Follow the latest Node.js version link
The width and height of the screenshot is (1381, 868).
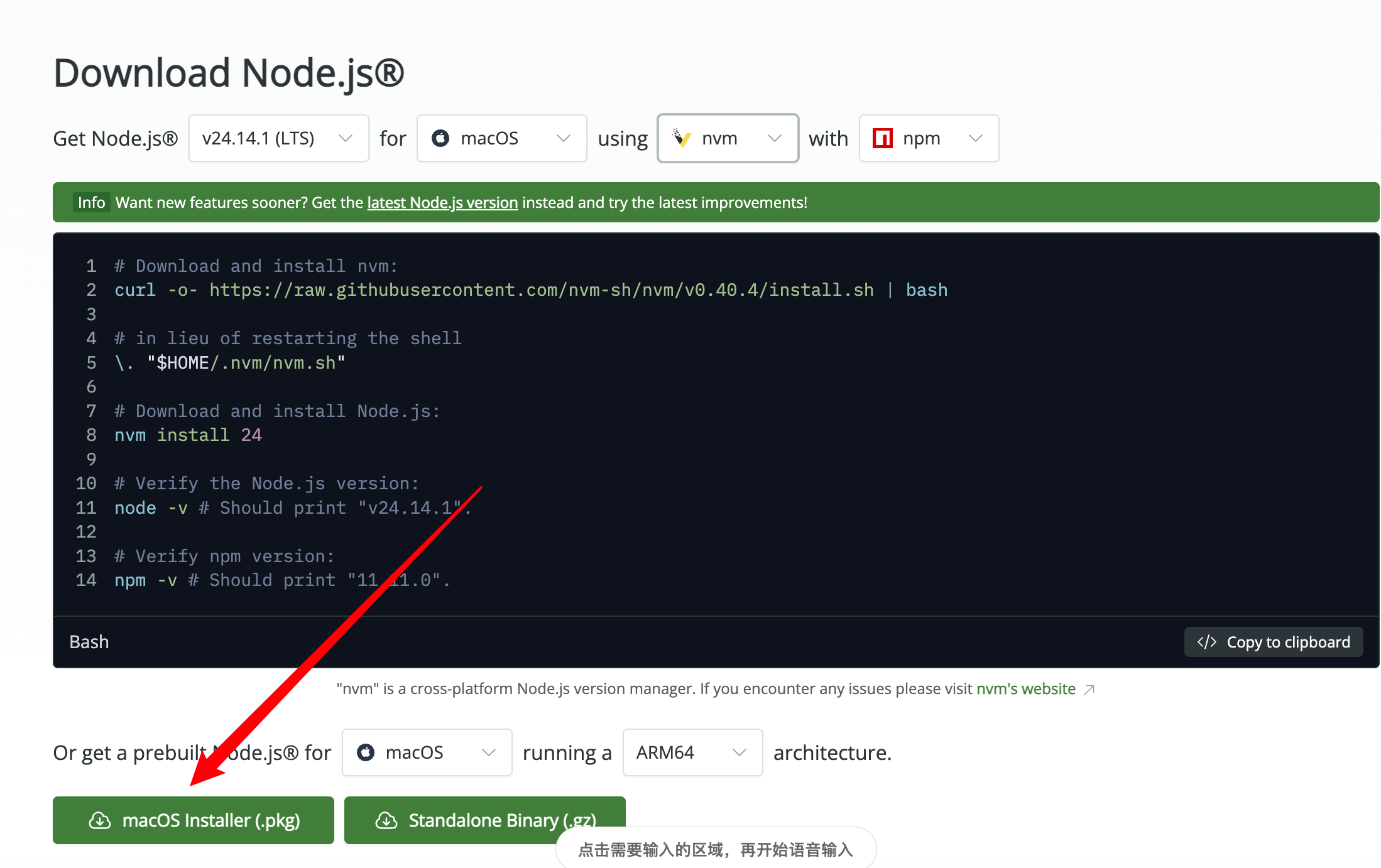[442, 203]
